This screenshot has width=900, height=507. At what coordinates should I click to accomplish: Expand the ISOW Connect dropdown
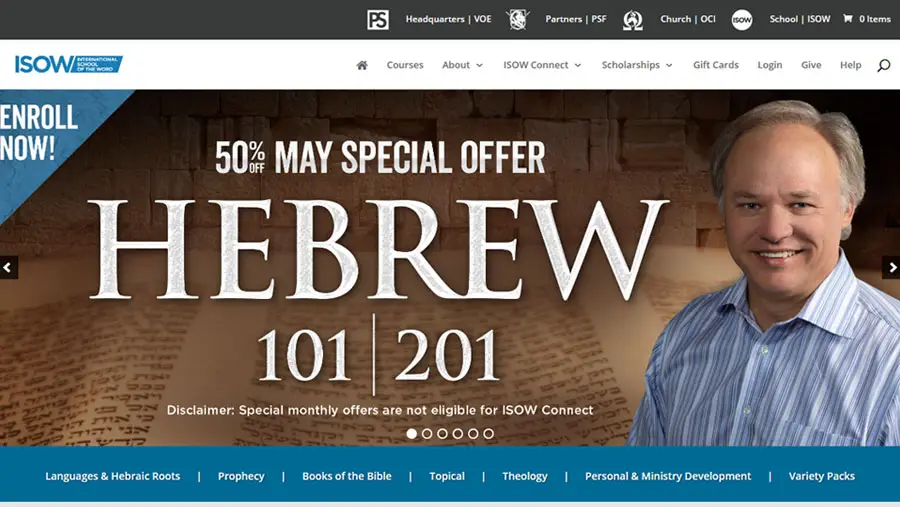[x=542, y=65]
